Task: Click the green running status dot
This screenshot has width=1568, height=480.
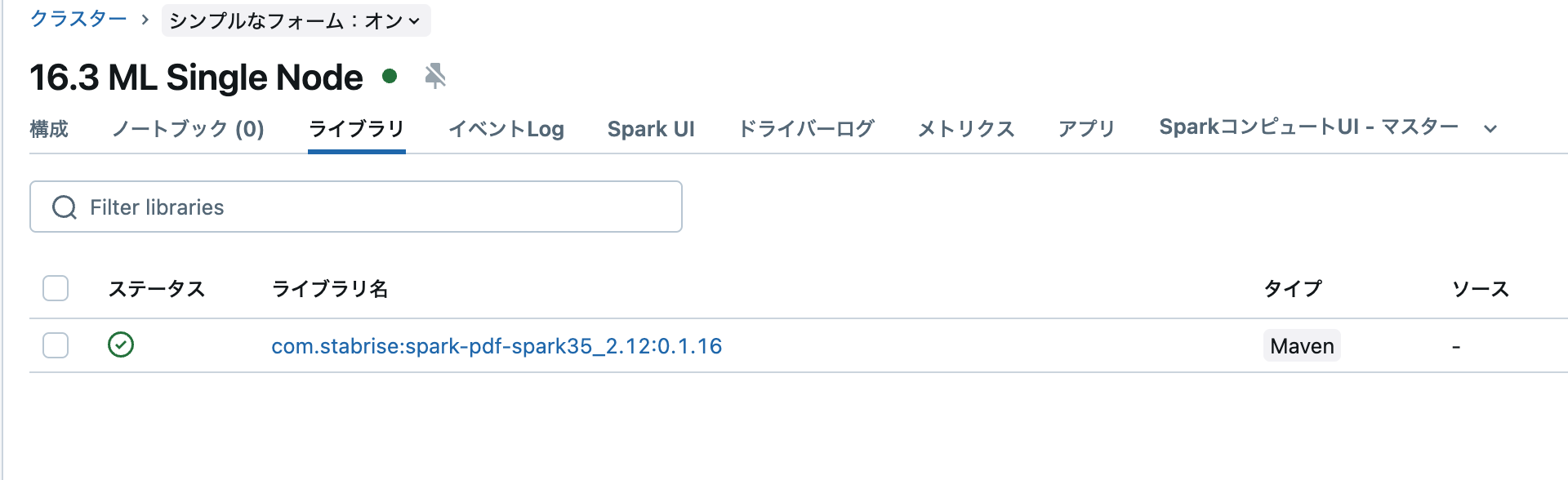Action: 390,75
